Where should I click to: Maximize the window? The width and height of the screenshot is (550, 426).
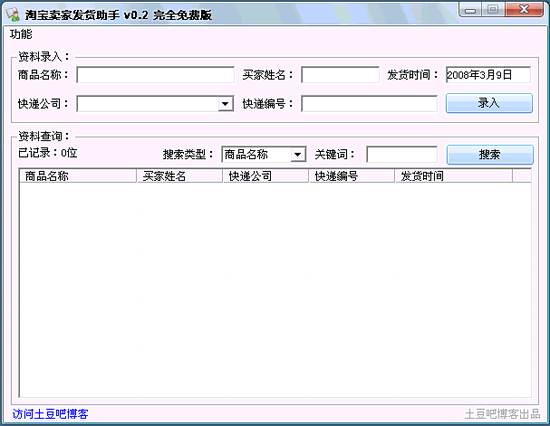pyautogui.click(x=493, y=9)
